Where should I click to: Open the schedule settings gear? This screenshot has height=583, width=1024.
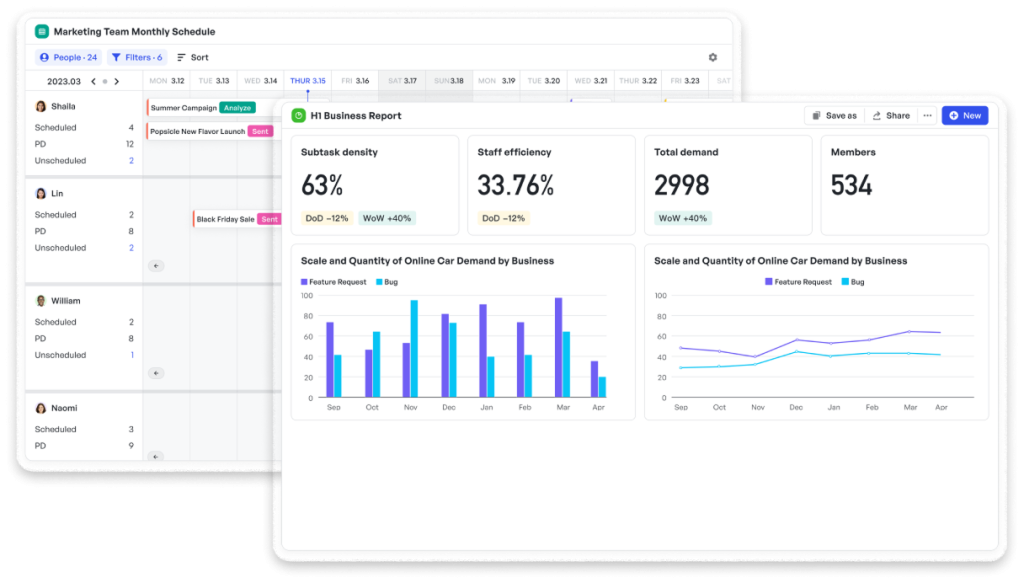(713, 58)
